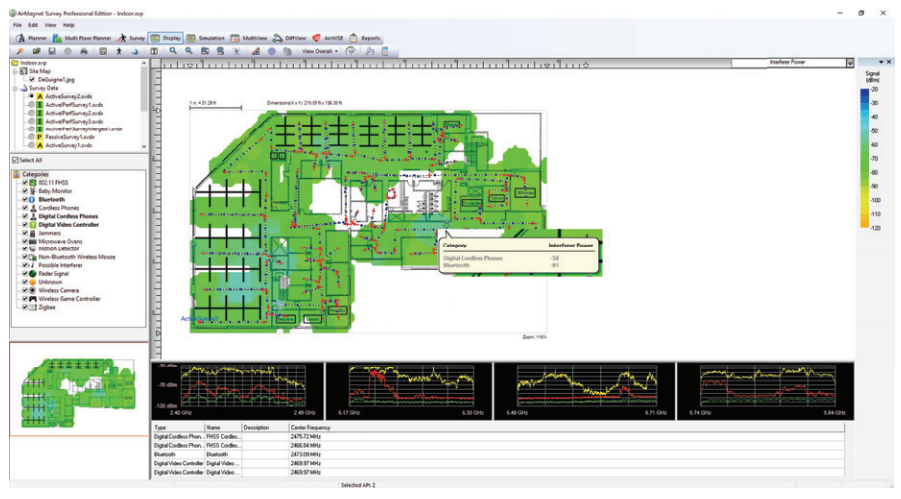This screenshot has height=499, width=901.
Task: Click the Radar Signal category icon
Action: click(33, 274)
